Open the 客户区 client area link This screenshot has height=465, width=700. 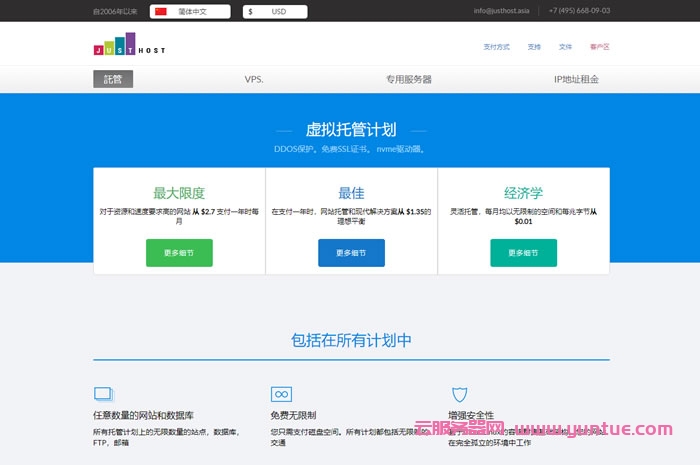(x=599, y=47)
